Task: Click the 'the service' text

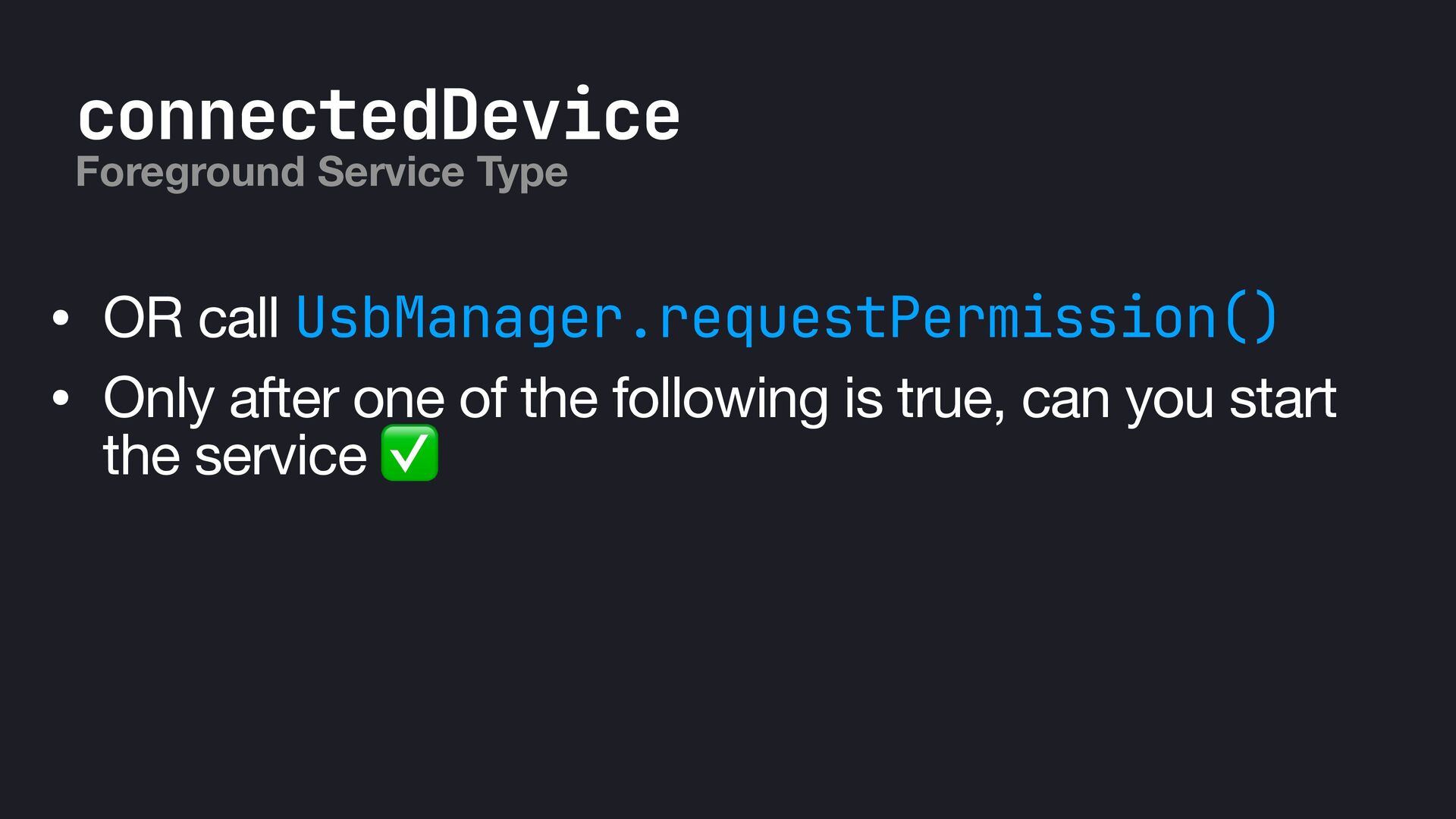Action: pos(235,456)
